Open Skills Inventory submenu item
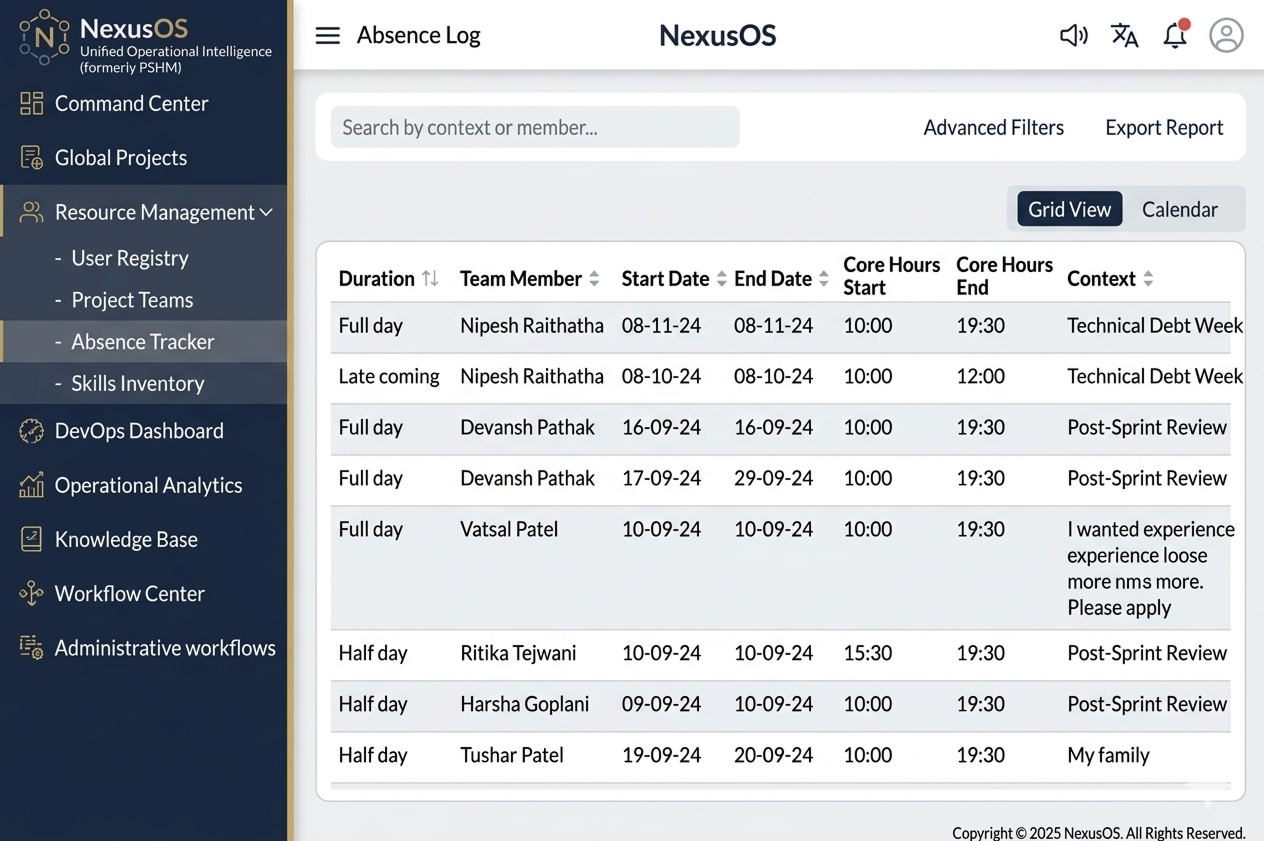Screen dimensions: 1264x841 137,383
